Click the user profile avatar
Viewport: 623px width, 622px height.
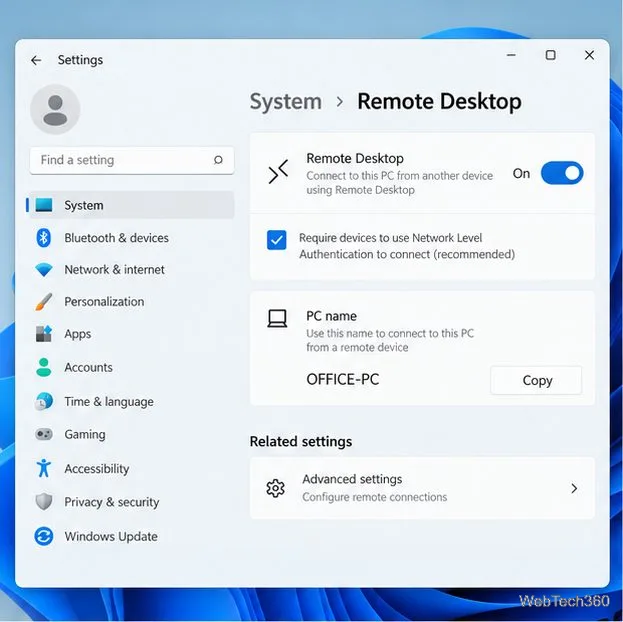(55, 109)
